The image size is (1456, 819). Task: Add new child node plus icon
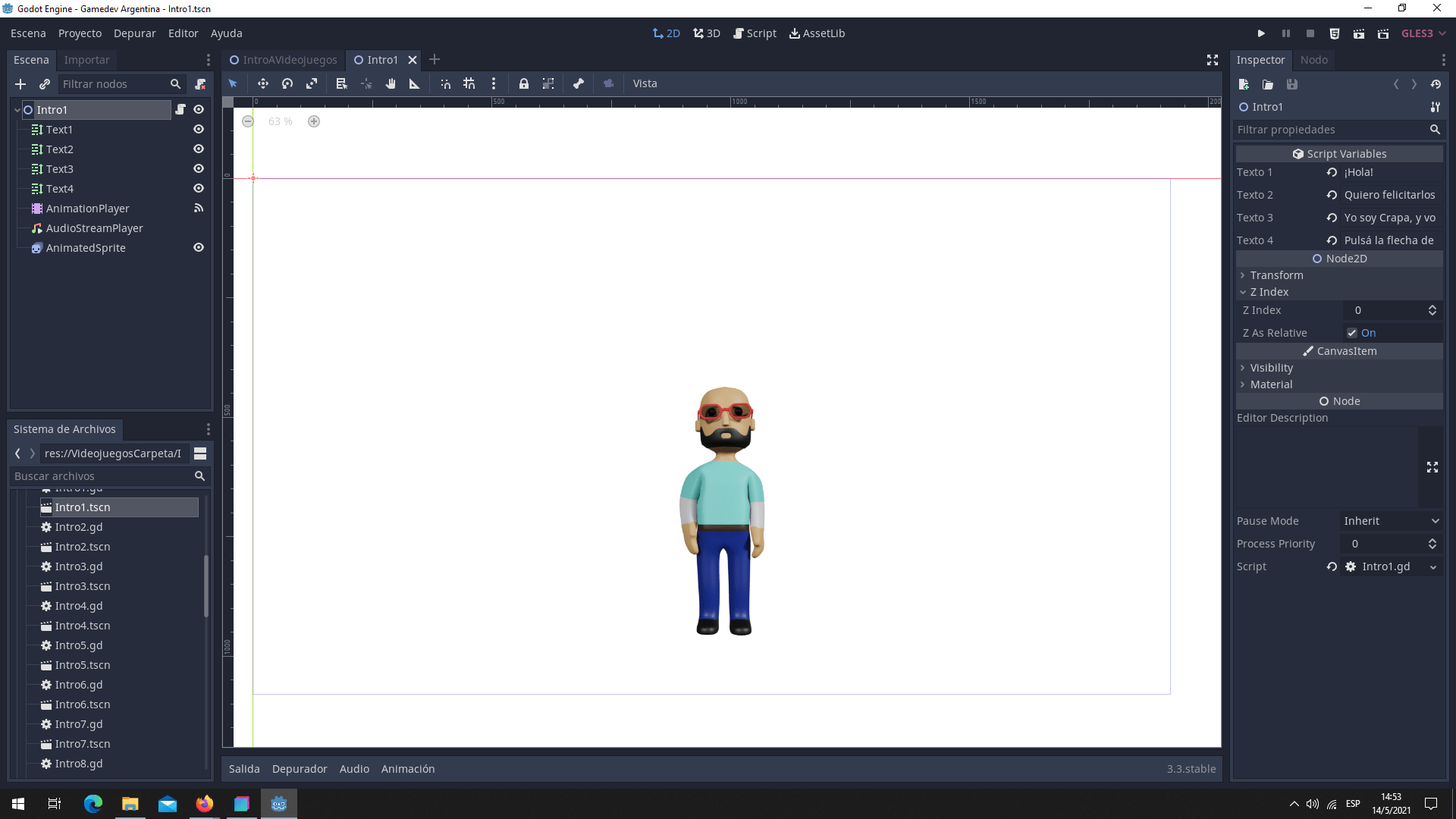20,84
